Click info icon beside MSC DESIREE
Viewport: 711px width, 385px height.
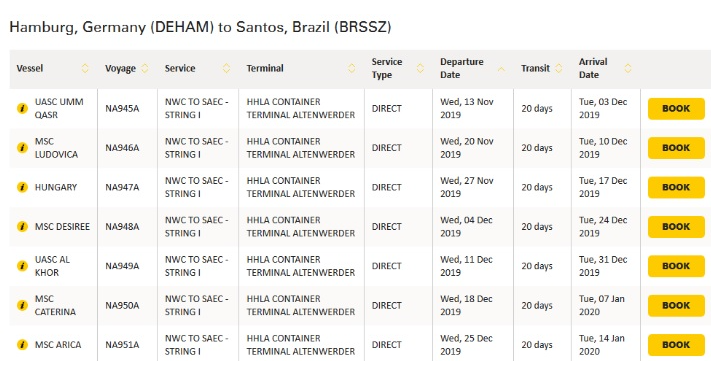tap(22, 227)
